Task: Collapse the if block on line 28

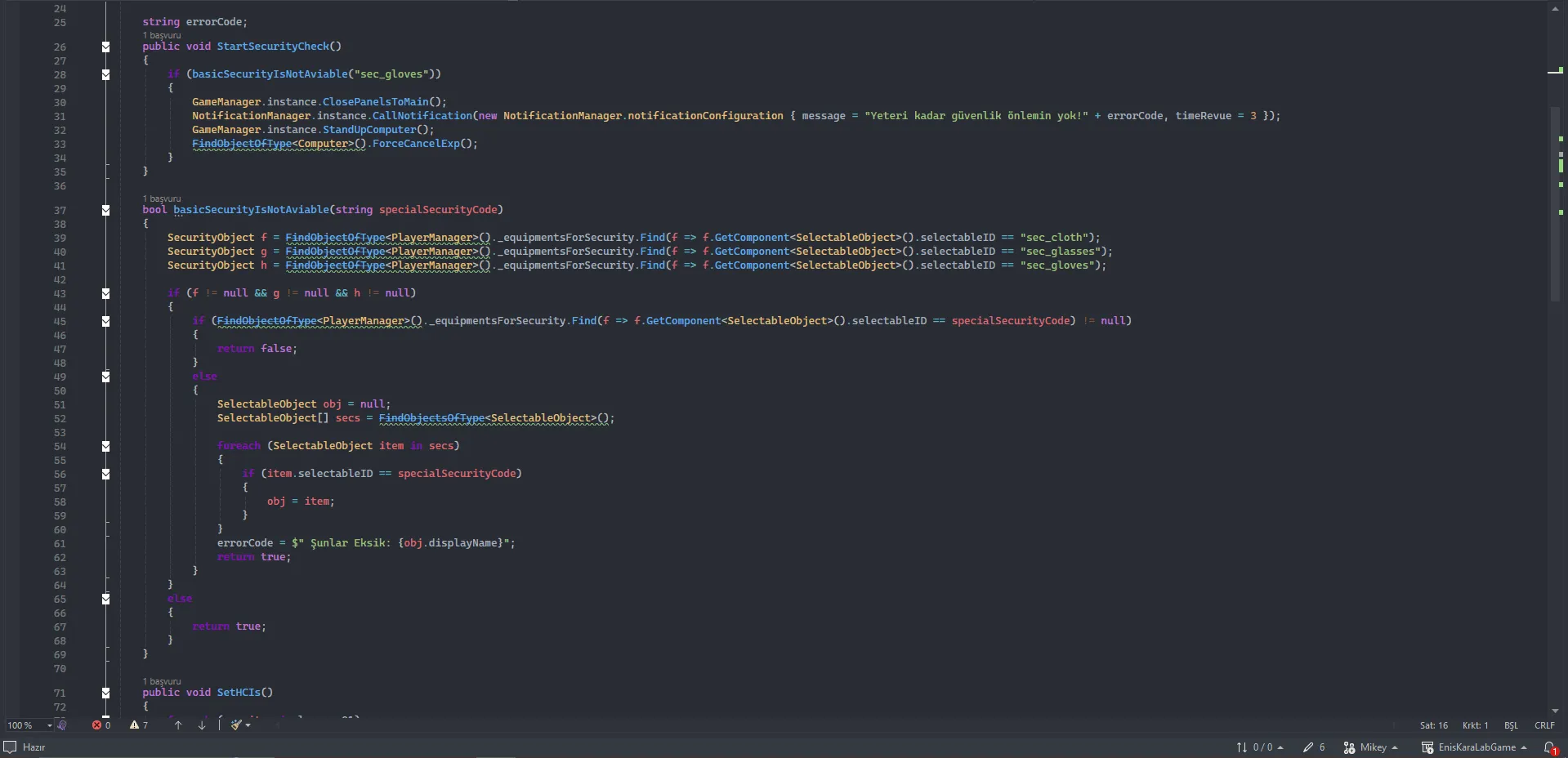Action: 105,74
